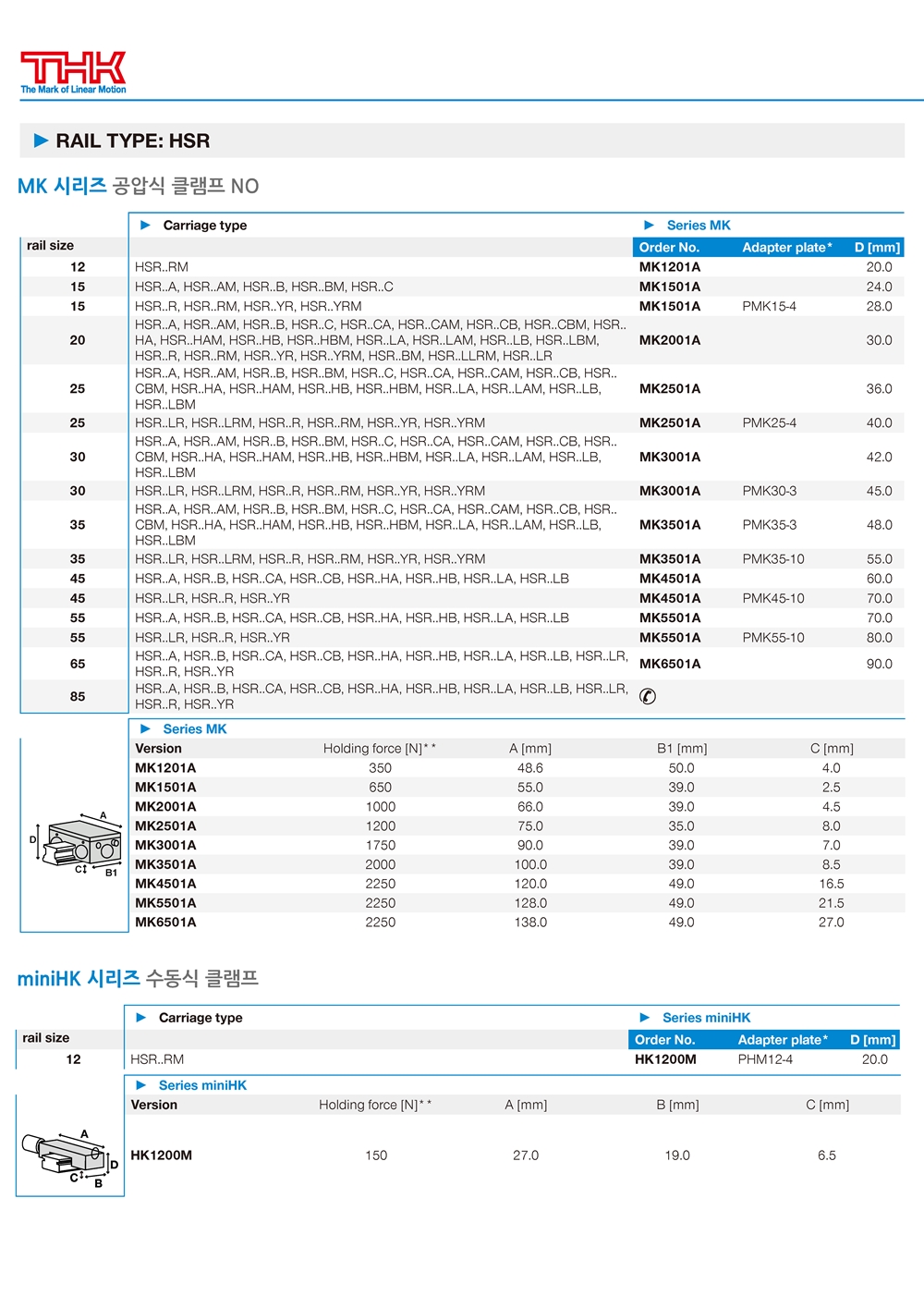The height and width of the screenshot is (1308, 924).
Task: Click the D value 60.0
Action: tap(879, 579)
